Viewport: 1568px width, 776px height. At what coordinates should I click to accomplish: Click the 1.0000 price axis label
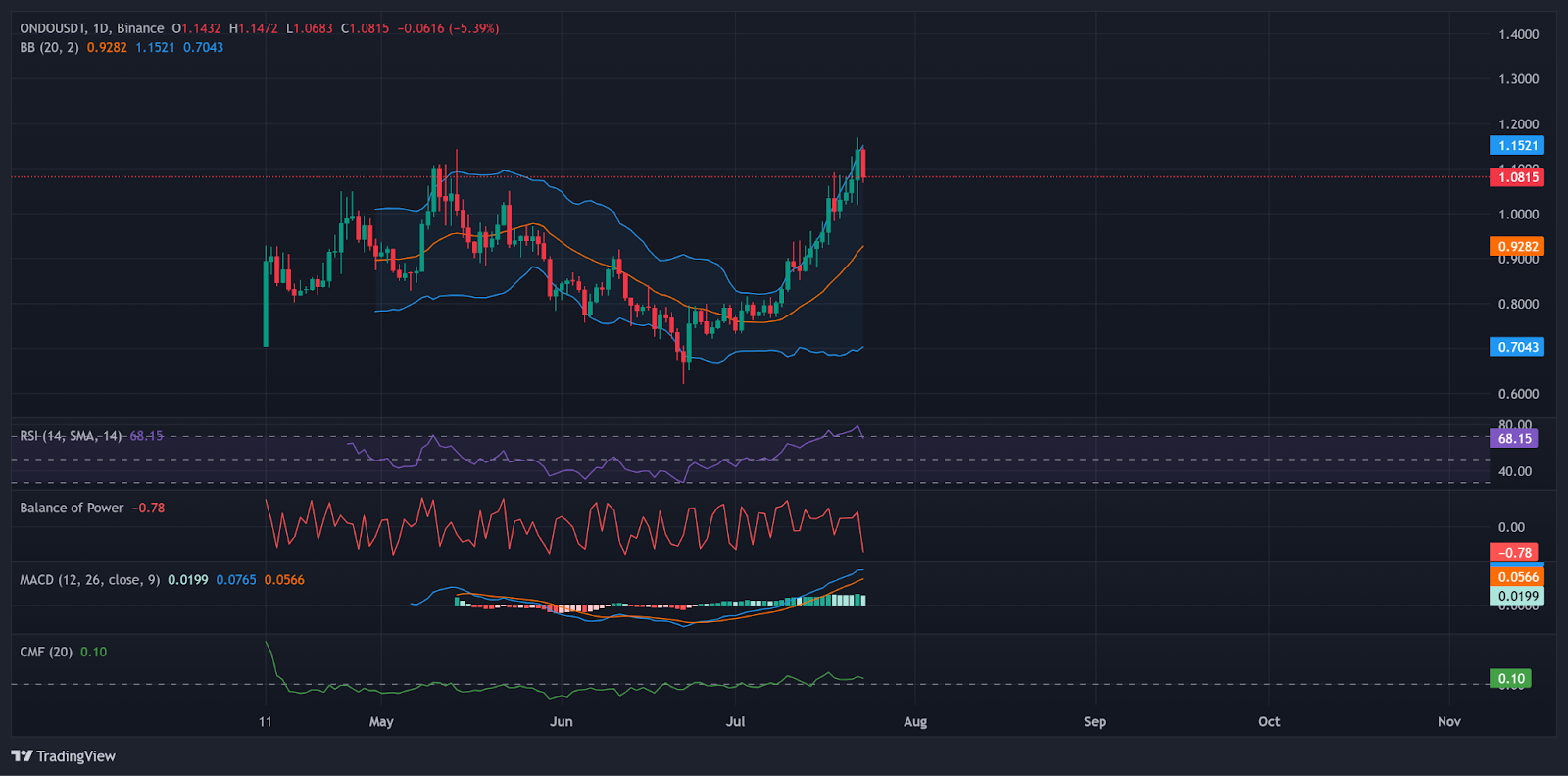click(1518, 215)
